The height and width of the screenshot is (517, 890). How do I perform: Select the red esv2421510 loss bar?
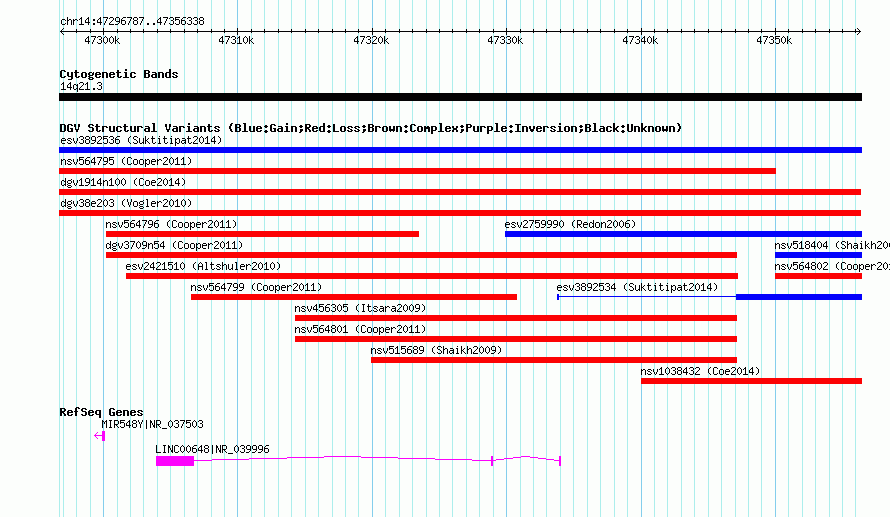coord(432,276)
